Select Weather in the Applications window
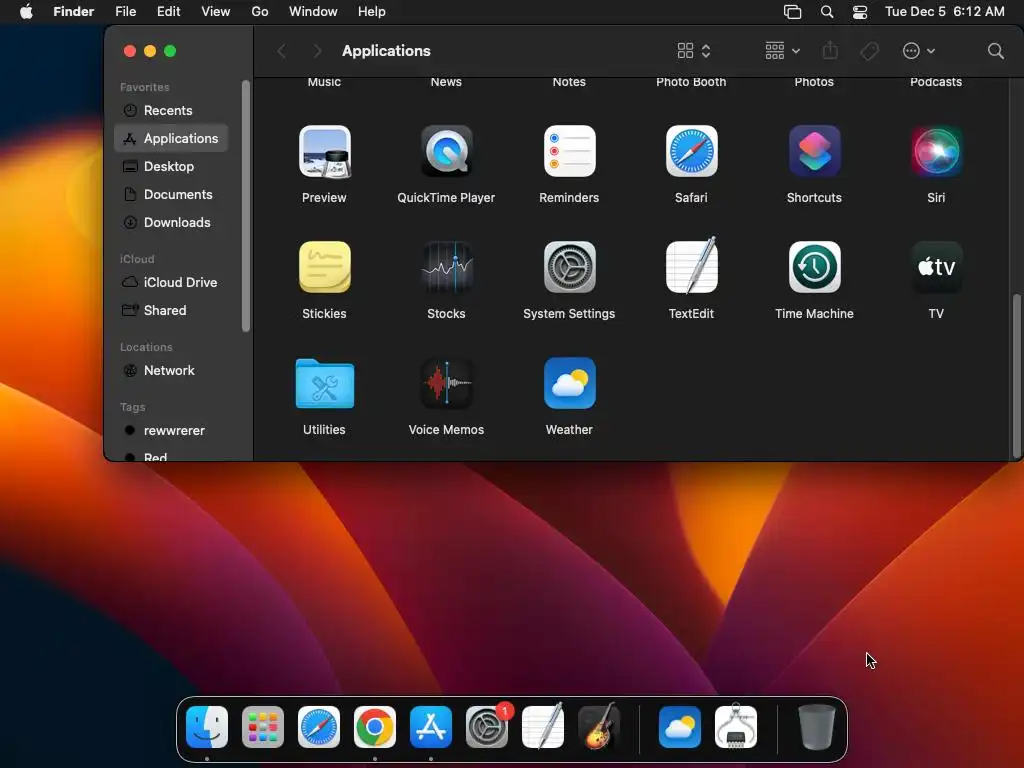The height and width of the screenshot is (768, 1024). point(569,383)
